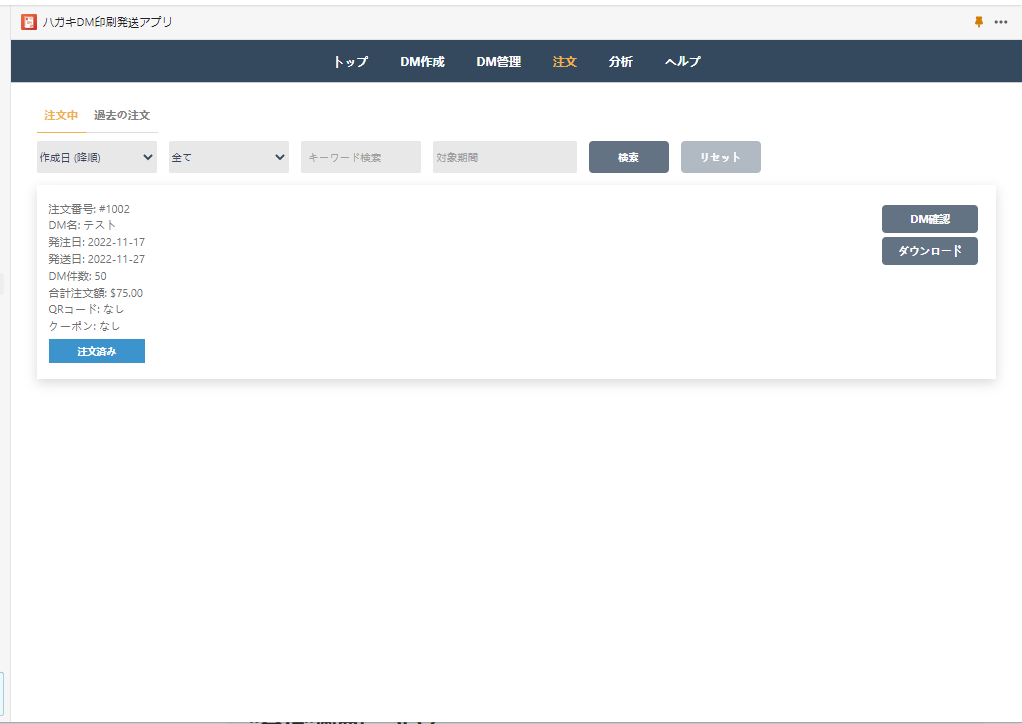Image resolution: width=1022 pixels, height=724 pixels.
Task: Open the 全て filter dropdown
Action: pos(229,157)
